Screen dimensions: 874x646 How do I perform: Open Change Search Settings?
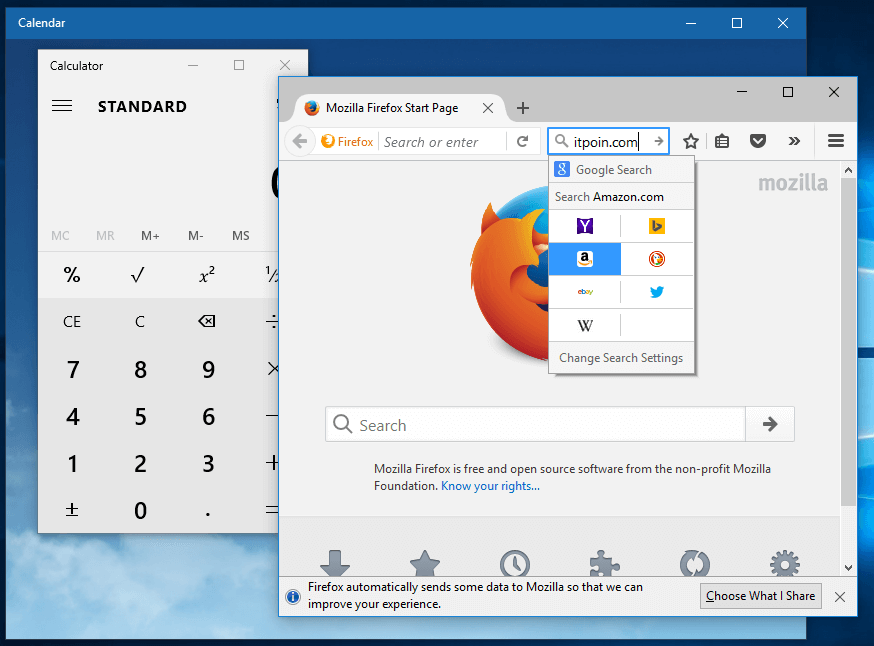point(621,358)
